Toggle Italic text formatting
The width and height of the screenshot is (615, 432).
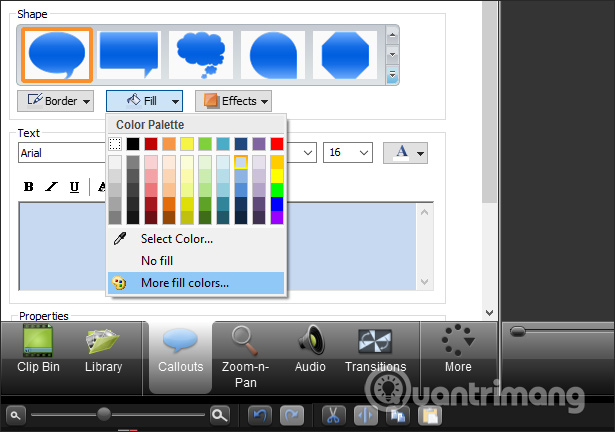click(x=51, y=187)
